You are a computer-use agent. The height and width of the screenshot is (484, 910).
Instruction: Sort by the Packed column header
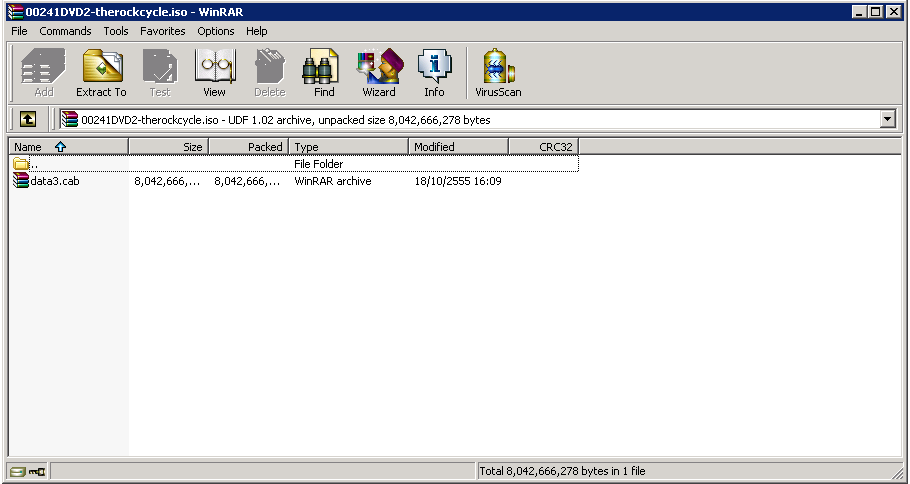point(248,147)
